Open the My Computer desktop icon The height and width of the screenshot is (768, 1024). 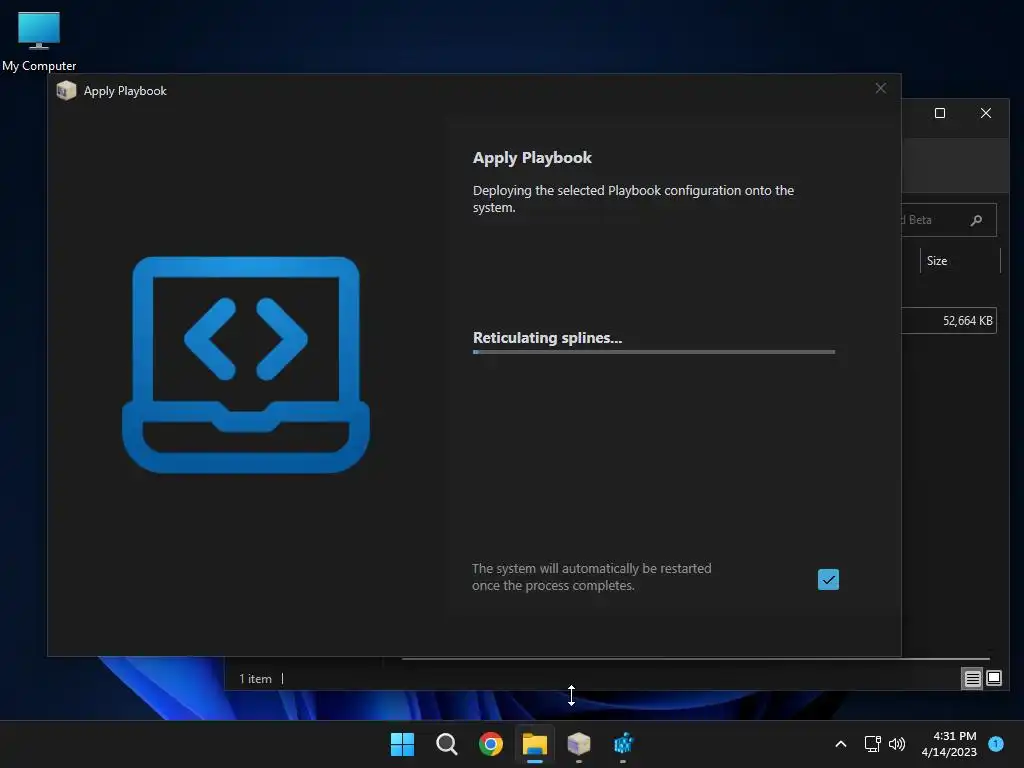(39, 42)
